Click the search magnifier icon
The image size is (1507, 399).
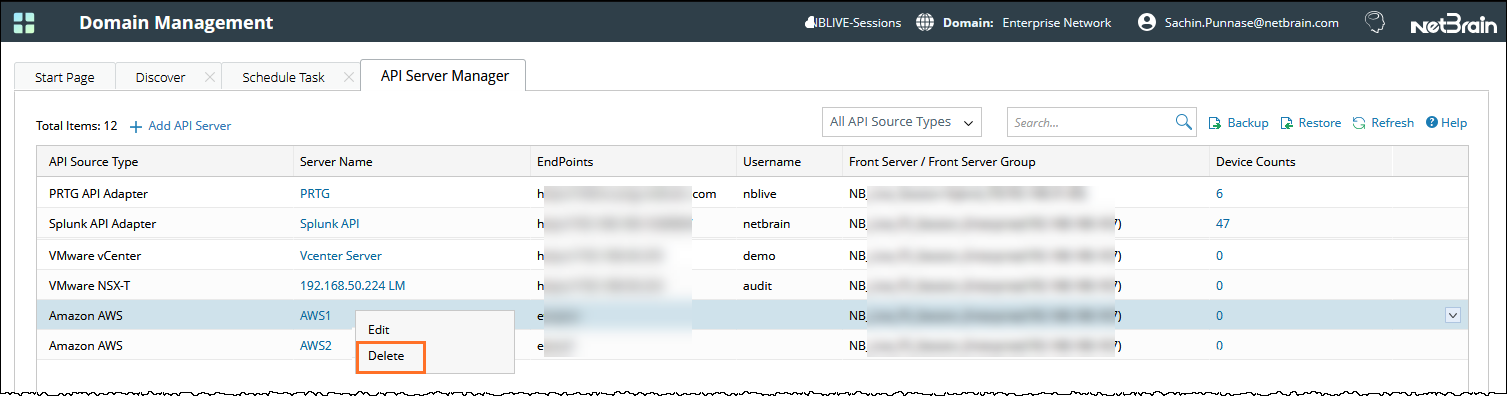1184,122
